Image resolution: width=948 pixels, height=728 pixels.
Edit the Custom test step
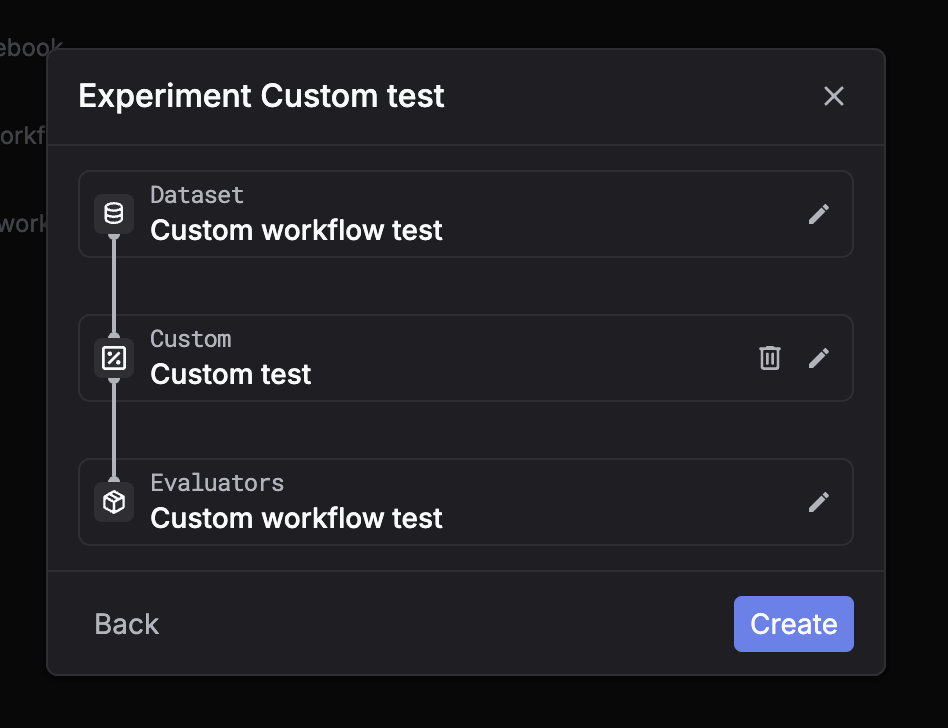[x=818, y=358]
